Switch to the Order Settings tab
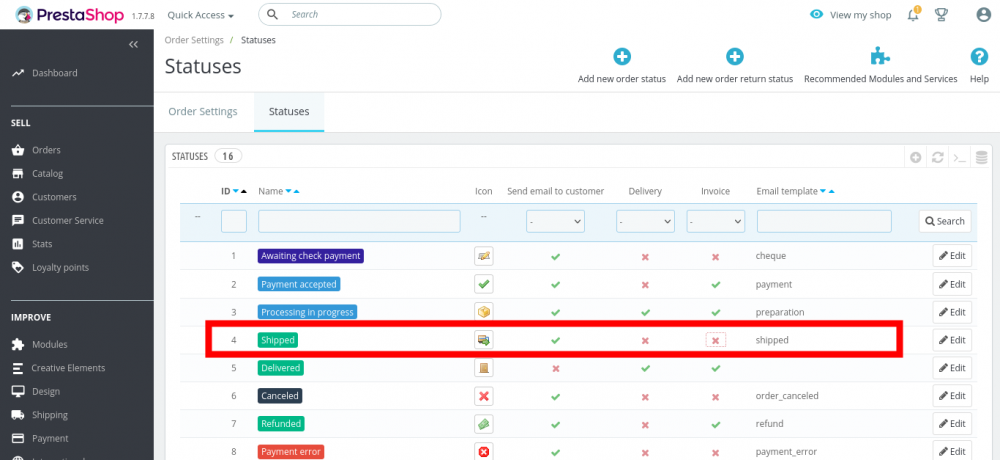 point(203,112)
